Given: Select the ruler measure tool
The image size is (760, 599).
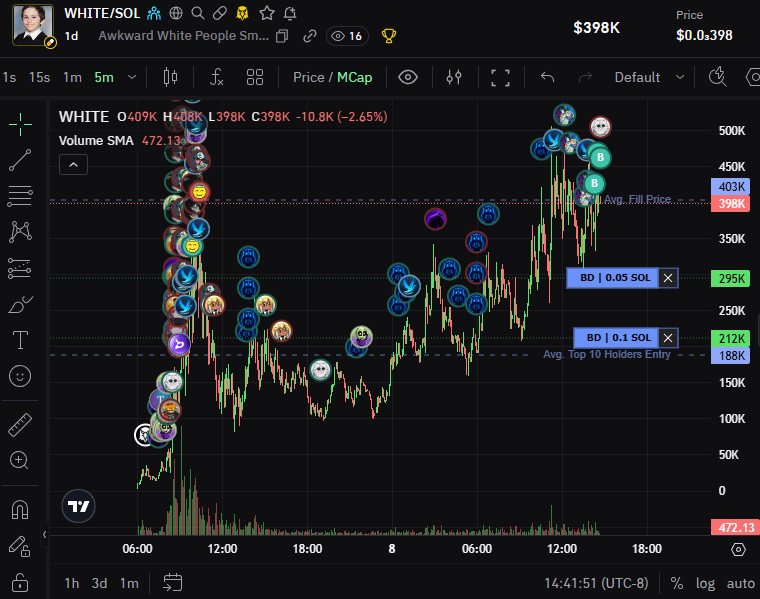Looking at the screenshot, I should tap(20, 425).
